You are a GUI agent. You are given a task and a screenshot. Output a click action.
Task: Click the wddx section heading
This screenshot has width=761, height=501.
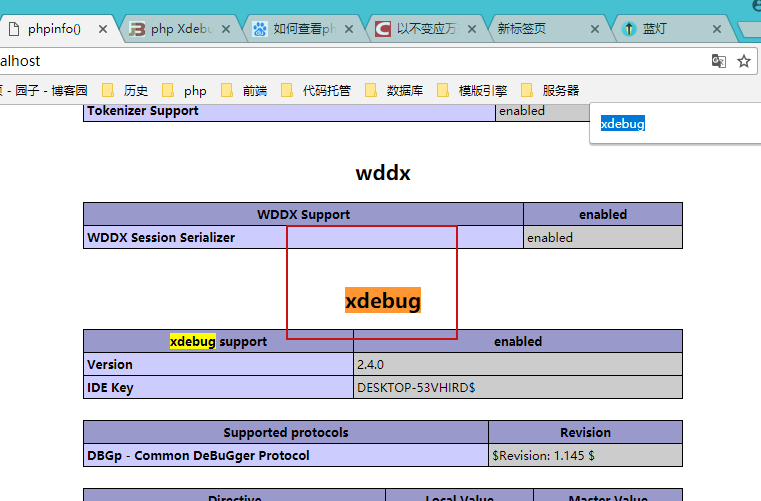tap(383, 173)
